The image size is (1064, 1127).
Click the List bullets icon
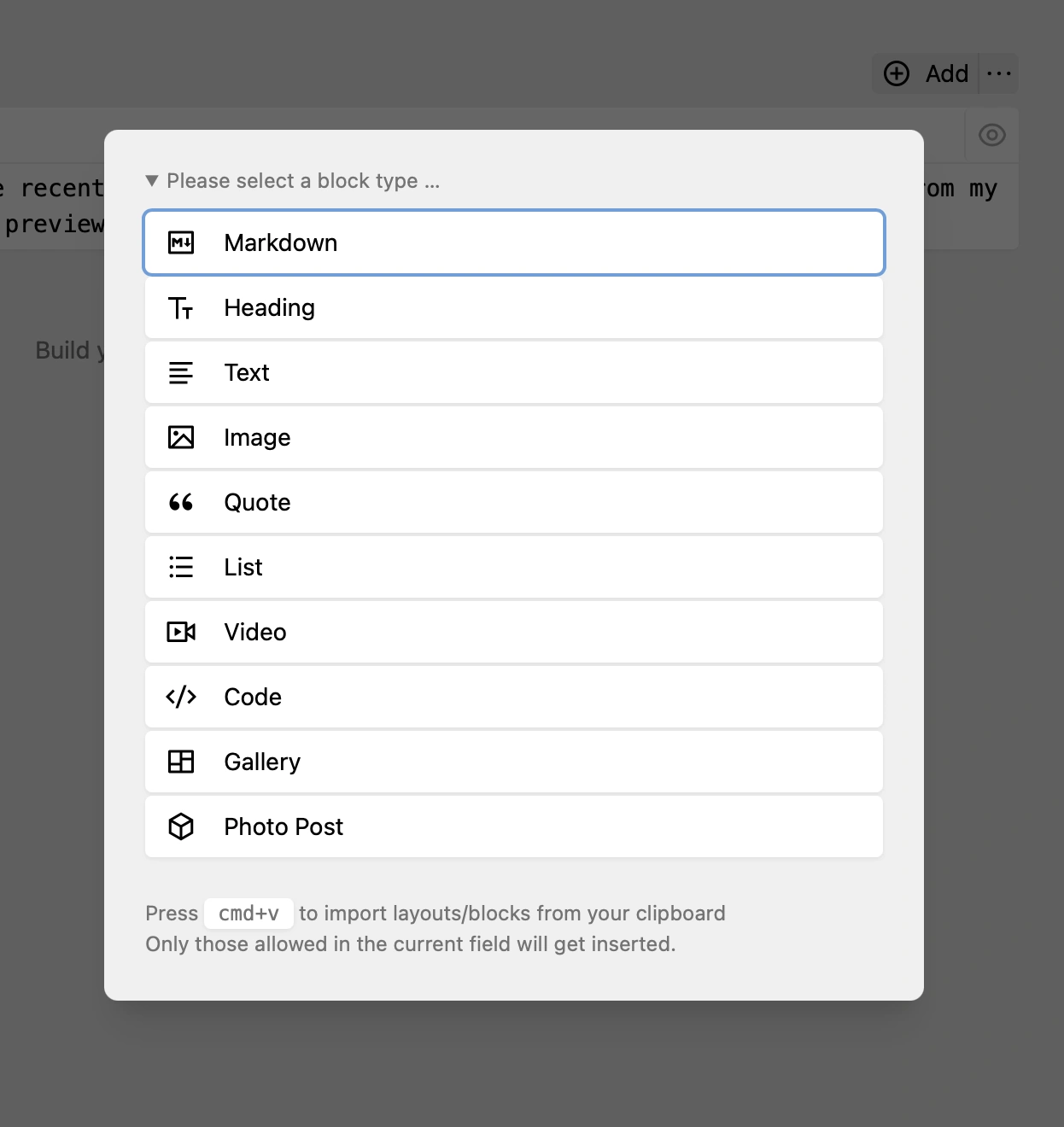pos(181,567)
